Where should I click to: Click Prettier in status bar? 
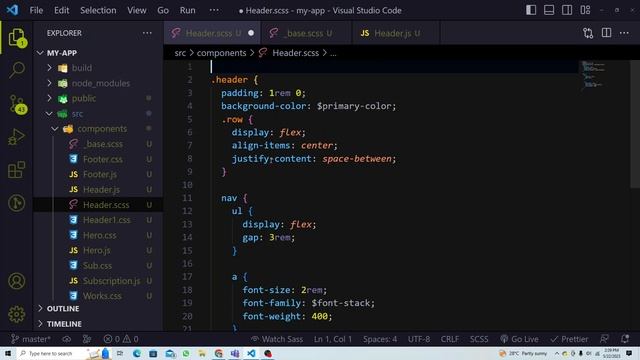click(569, 339)
